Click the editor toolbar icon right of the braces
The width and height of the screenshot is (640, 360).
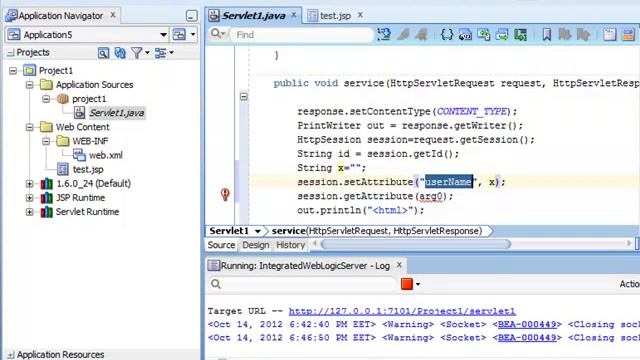pyautogui.click(x=465, y=35)
